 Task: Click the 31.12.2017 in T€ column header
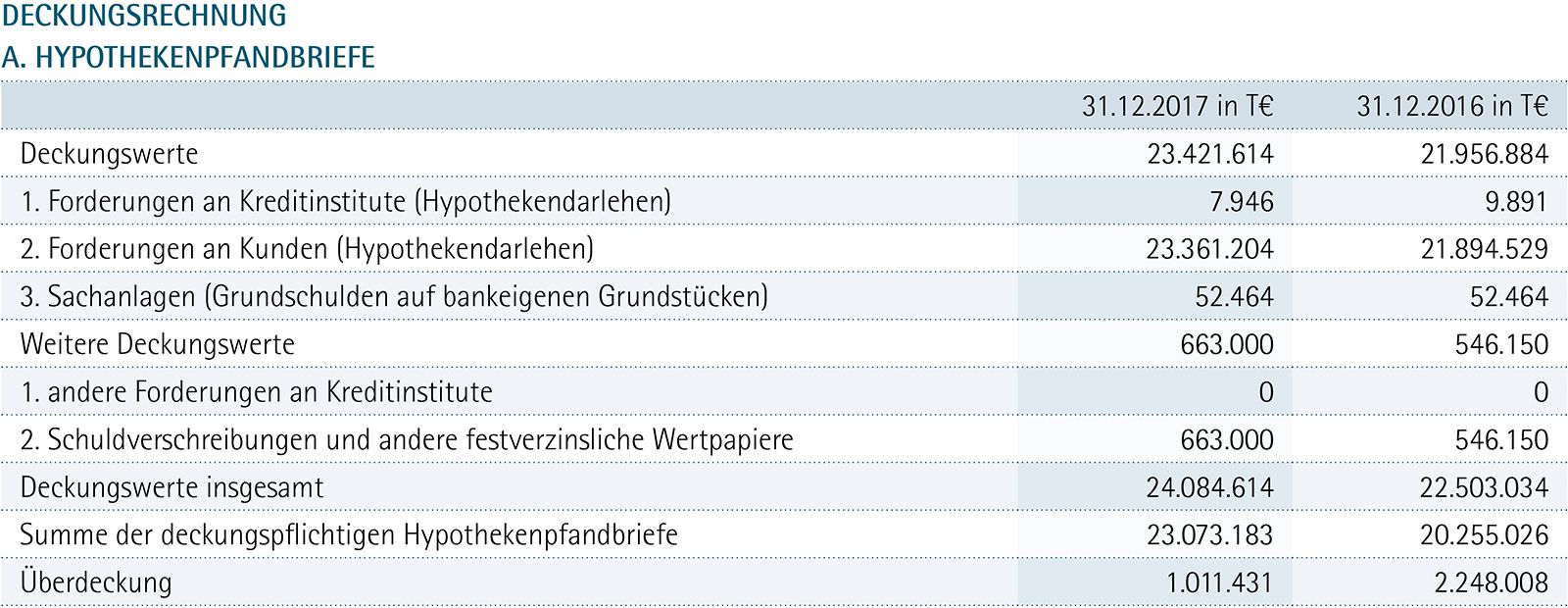pyautogui.click(x=1177, y=106)
